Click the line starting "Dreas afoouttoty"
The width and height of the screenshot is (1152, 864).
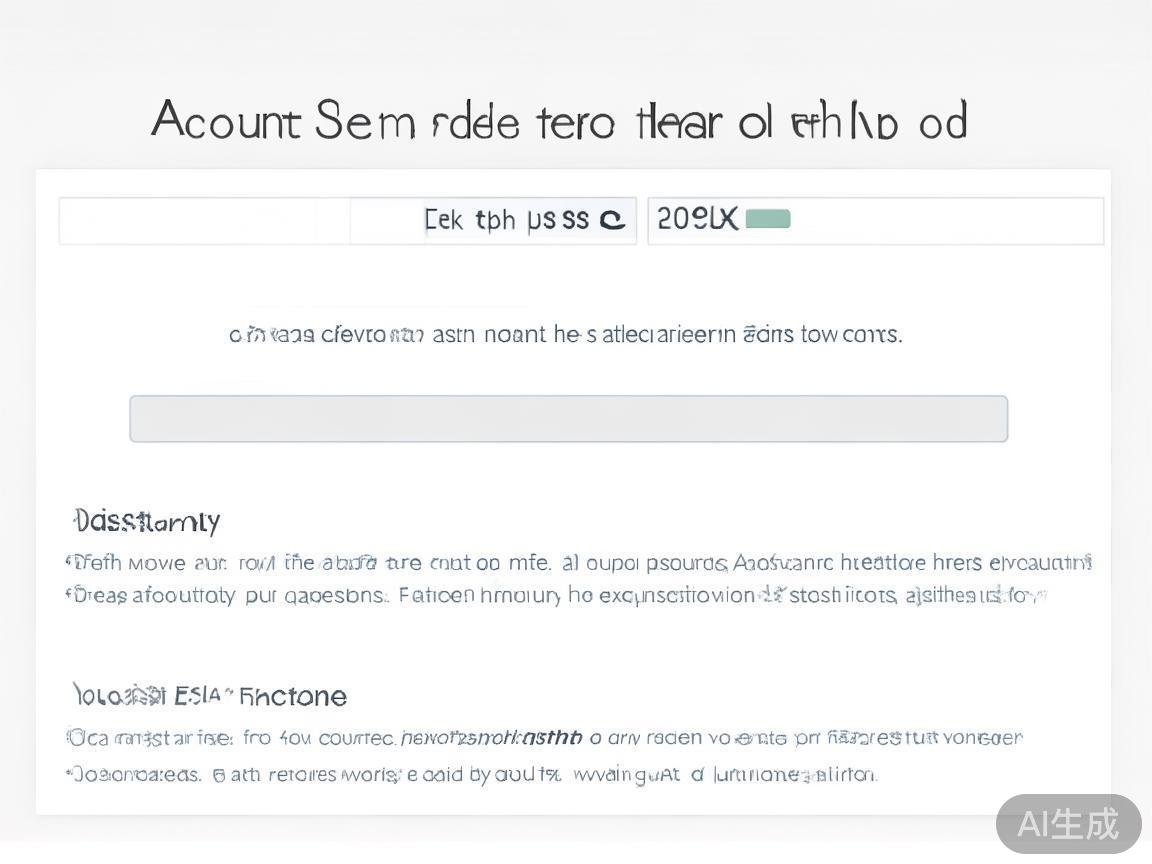pyautogui.click(x=556, y=596)
